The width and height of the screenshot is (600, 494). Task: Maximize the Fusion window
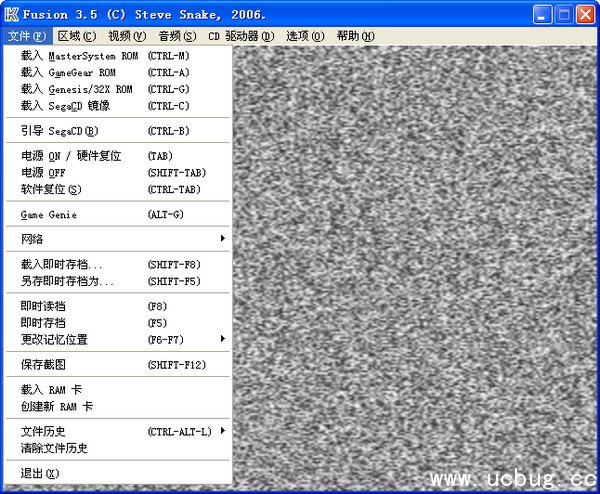(564, 15)
